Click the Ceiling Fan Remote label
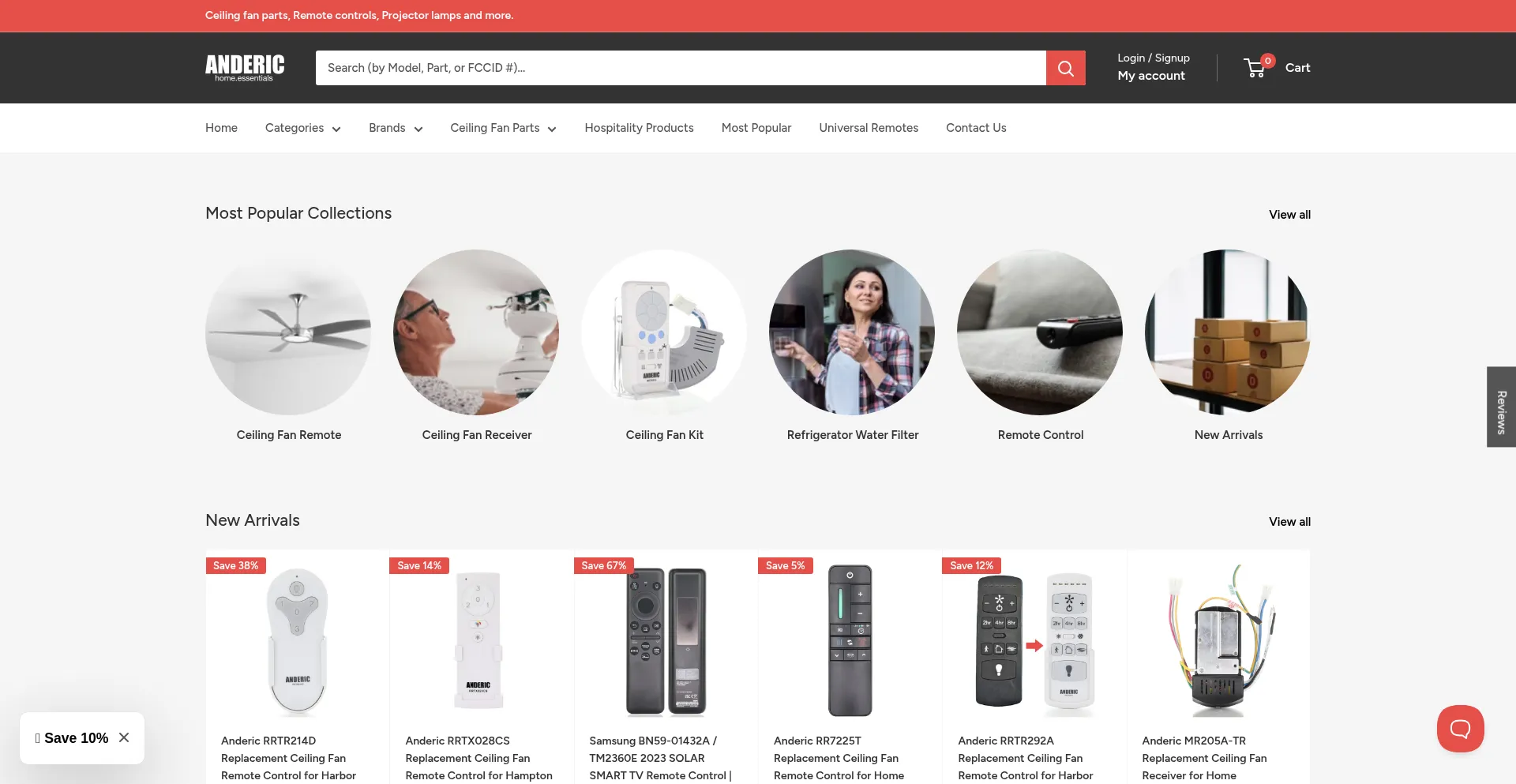The width and height of the screenshot is (1516, 784). click(x=289, y=435)
